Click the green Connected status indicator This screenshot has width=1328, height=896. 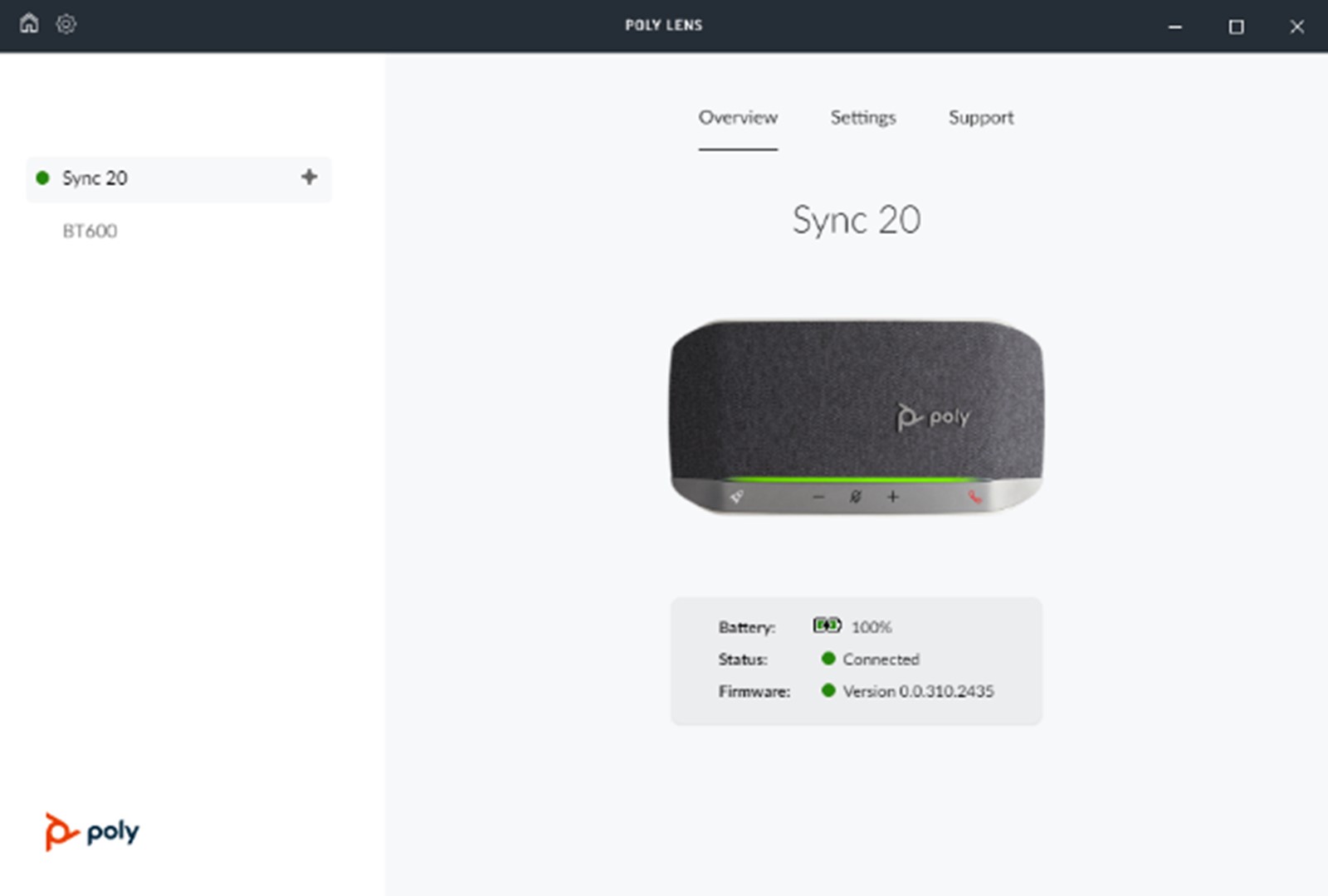[828, 659]
